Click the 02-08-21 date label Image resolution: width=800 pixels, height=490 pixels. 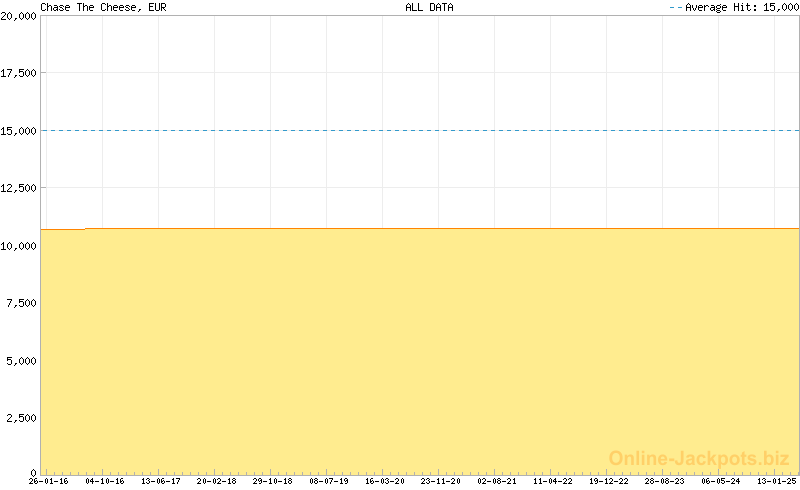[x=497, y=481]
